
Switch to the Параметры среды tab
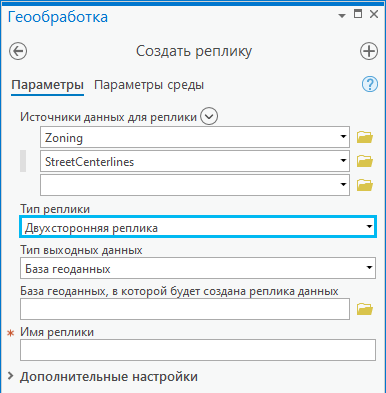[149, 85]
